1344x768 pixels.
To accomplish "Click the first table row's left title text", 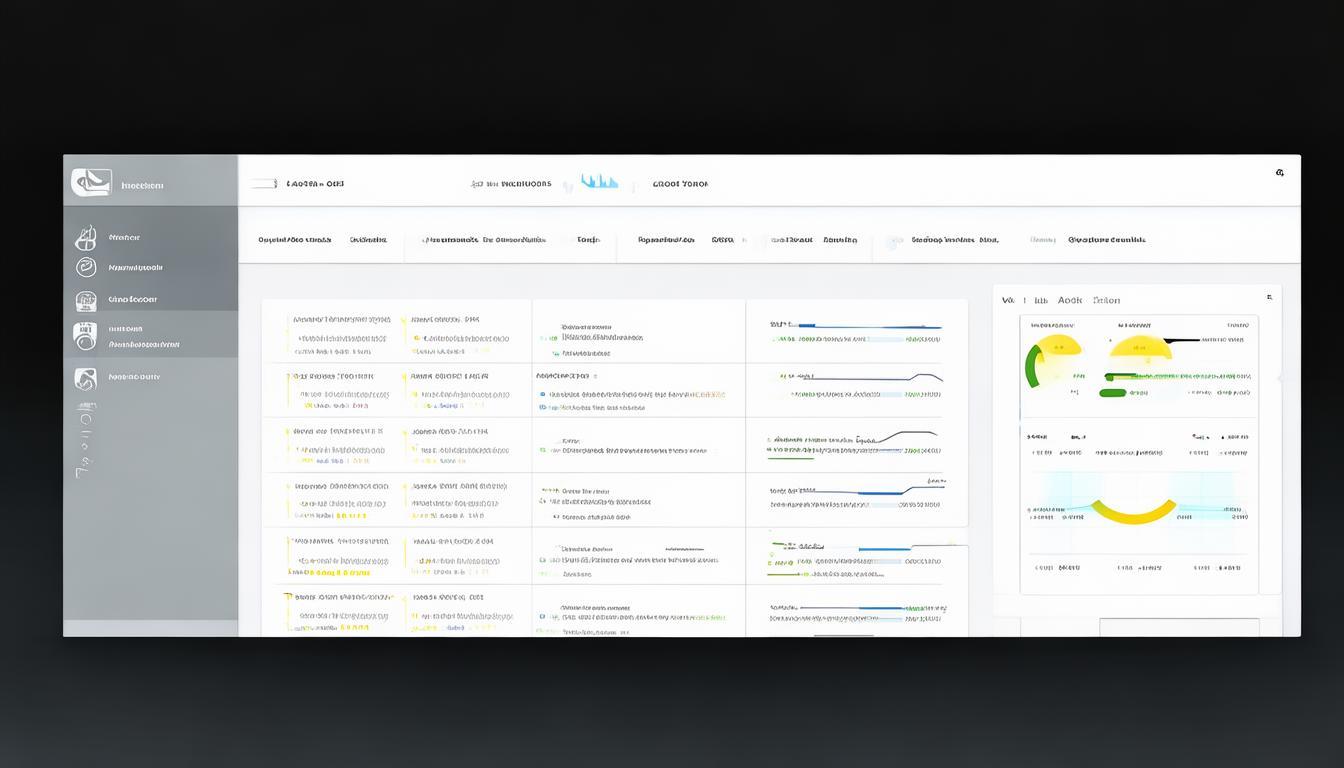I will tap(340, 320).
